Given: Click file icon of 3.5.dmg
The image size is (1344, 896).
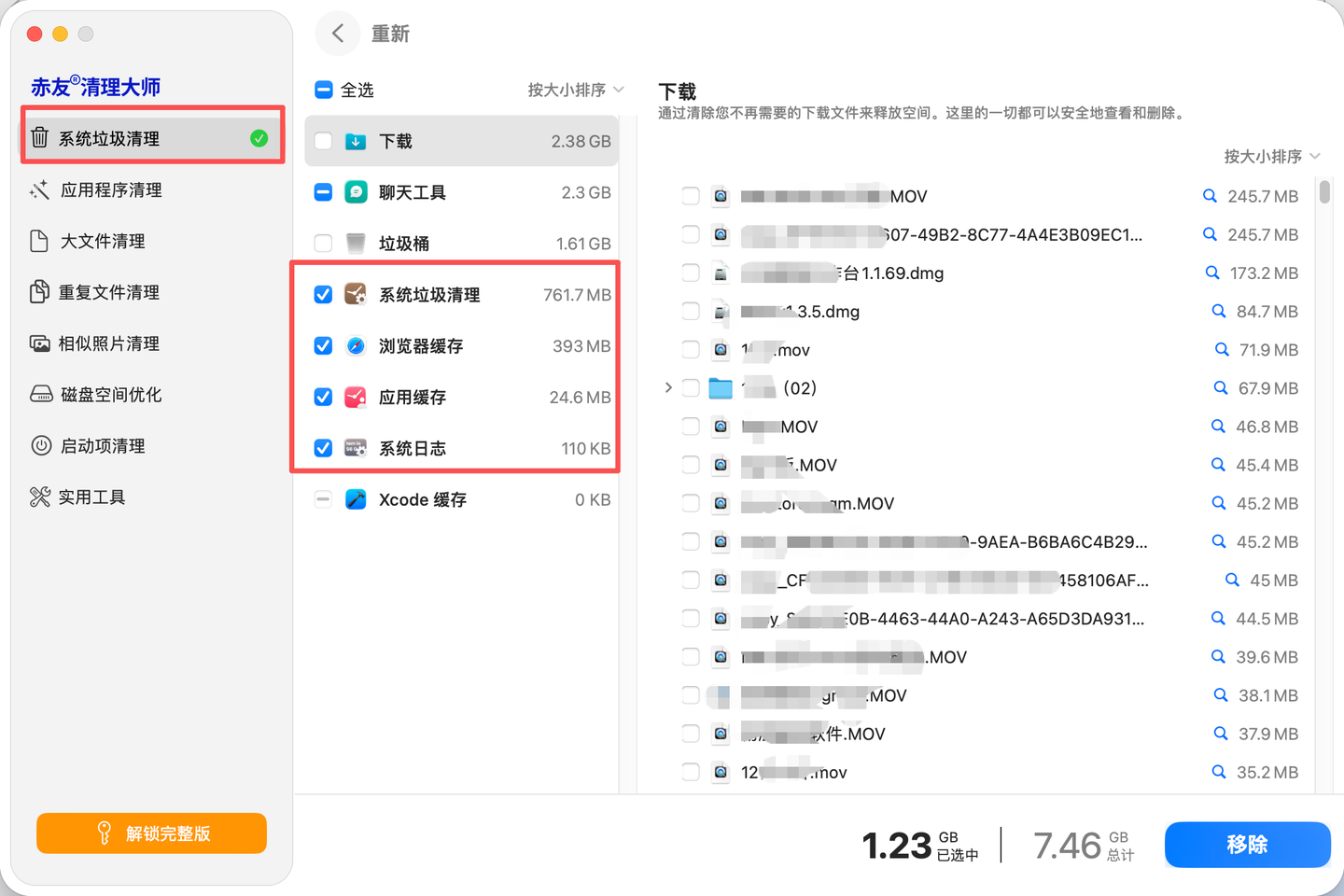Looking at the screenshot, I should pos(721,312).
